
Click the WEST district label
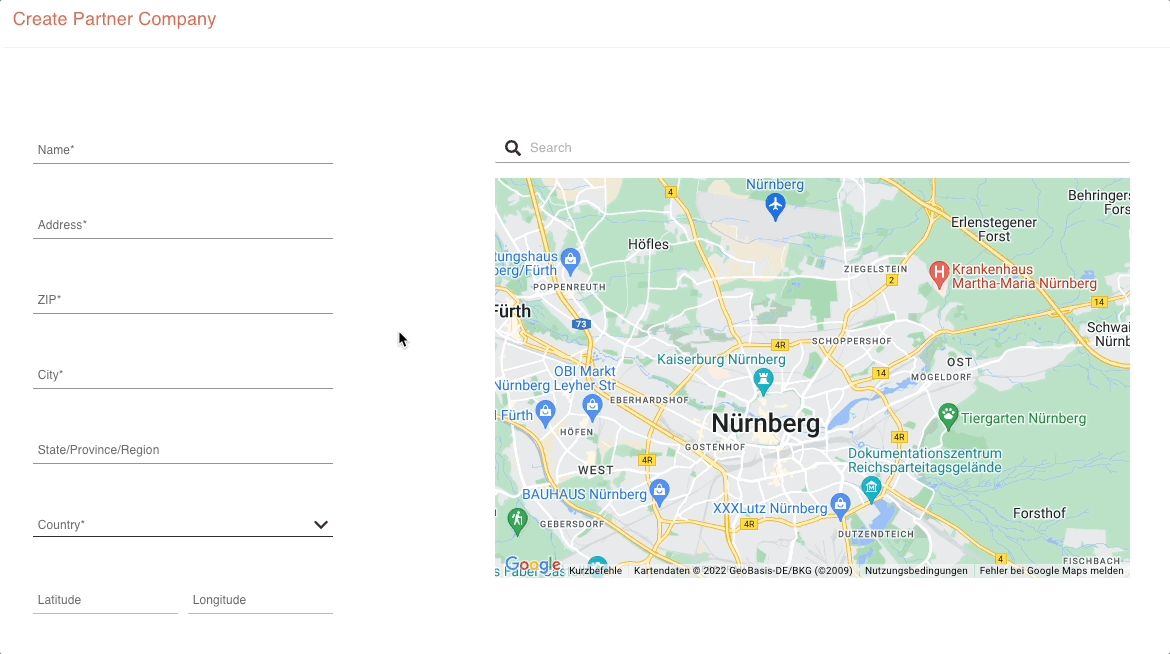[x=595, y=470]
